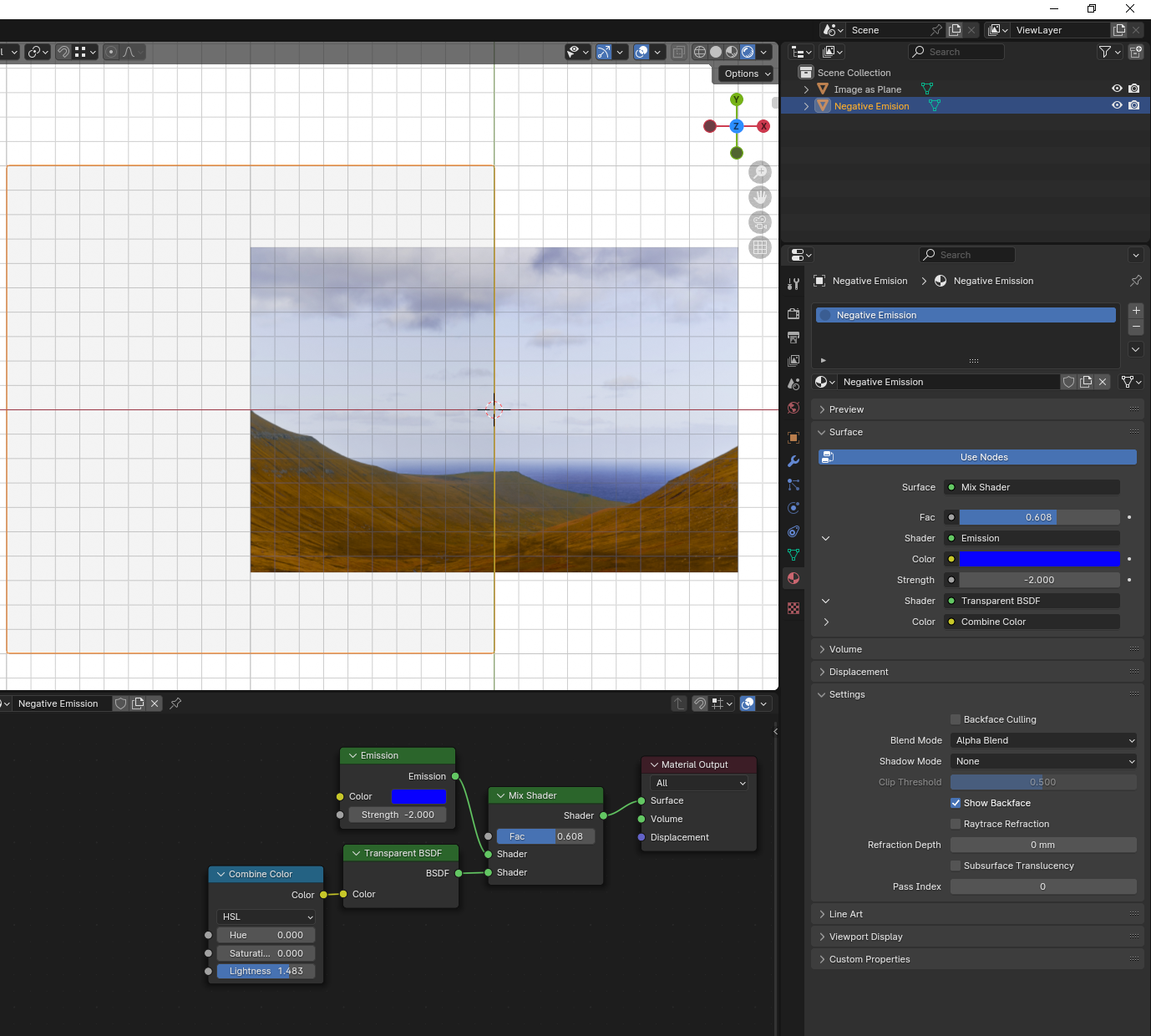Click the viewport pan hand icon

(x=760, y=197)
